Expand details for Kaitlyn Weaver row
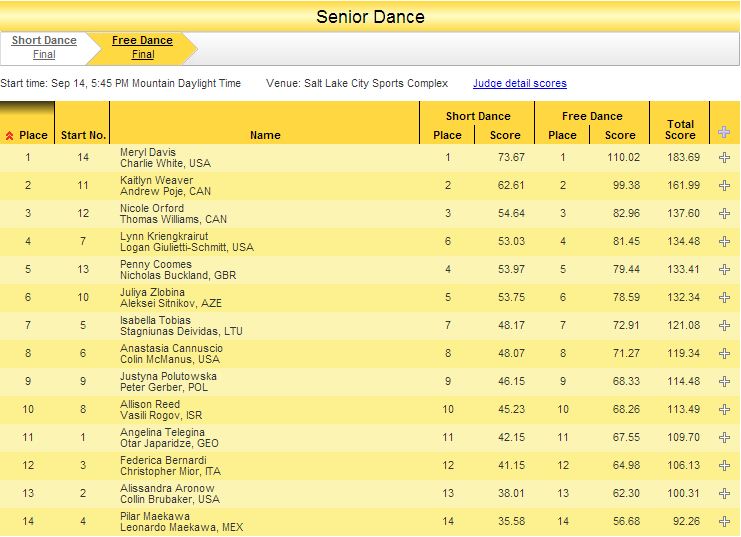The width and height of the screenshot is (741, 537). (724, 185)
